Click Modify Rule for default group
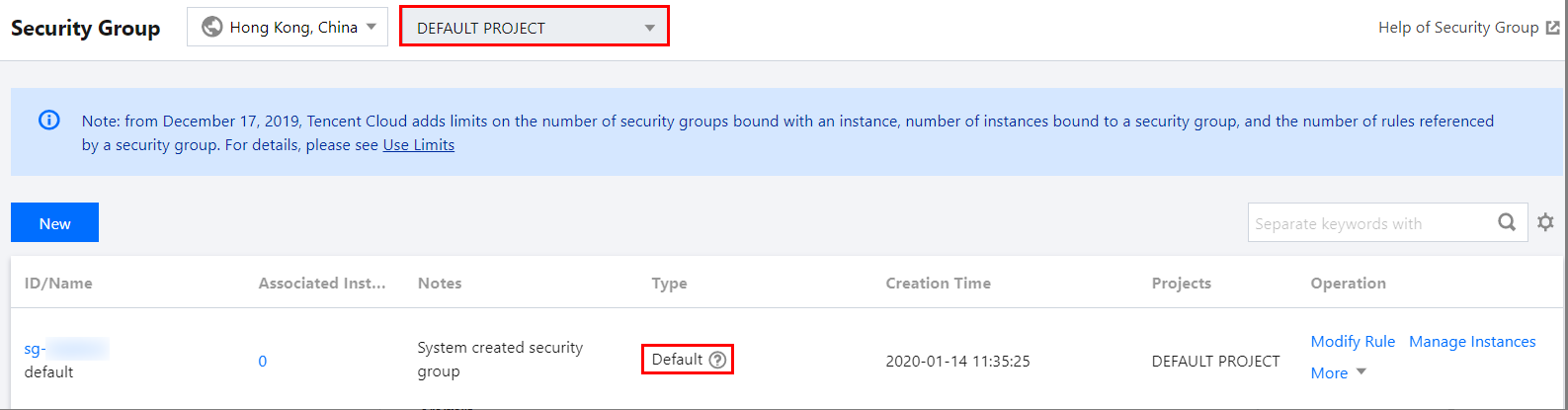 point(1353,341)
